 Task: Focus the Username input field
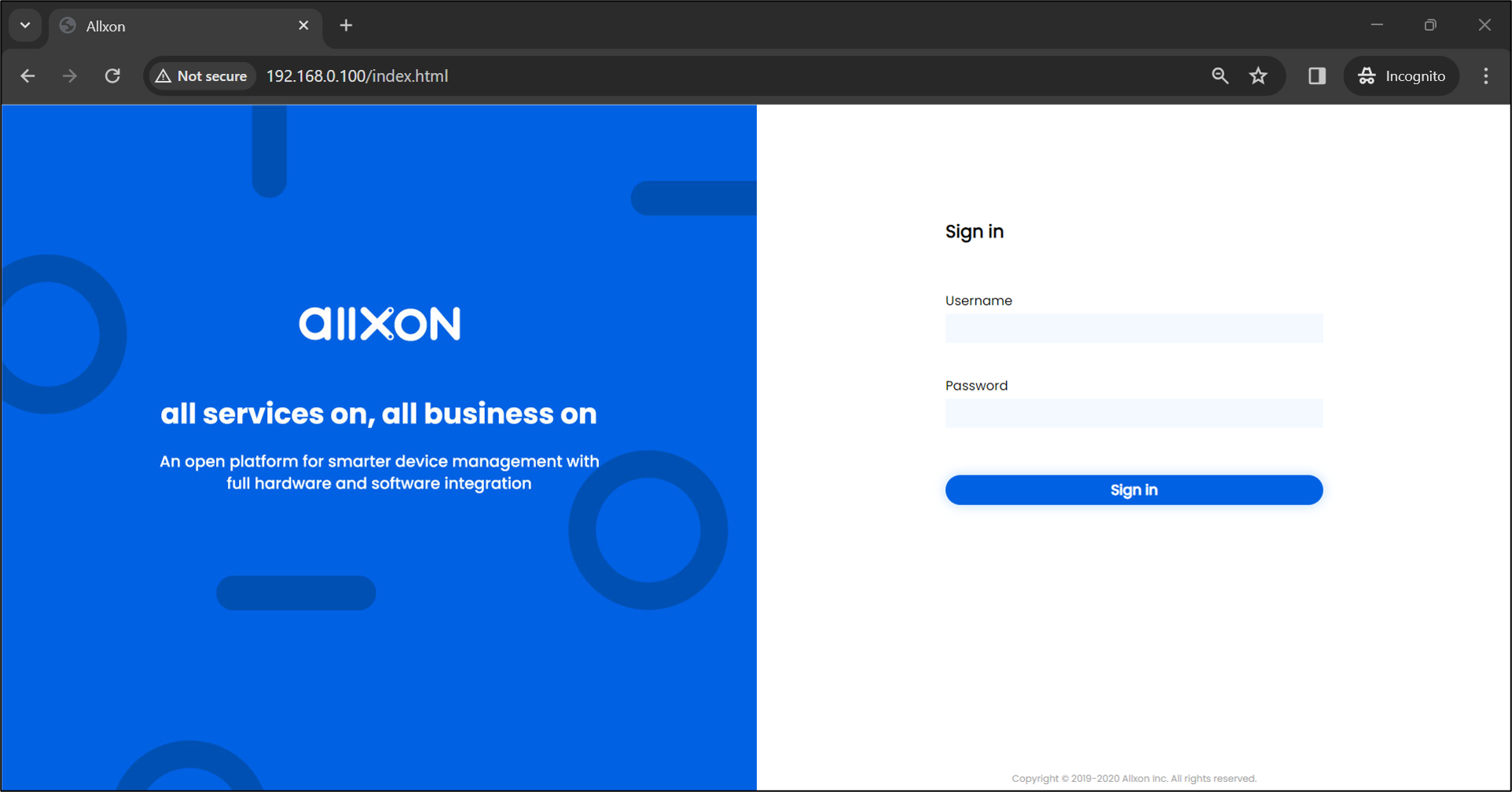tap(1133, 328)
